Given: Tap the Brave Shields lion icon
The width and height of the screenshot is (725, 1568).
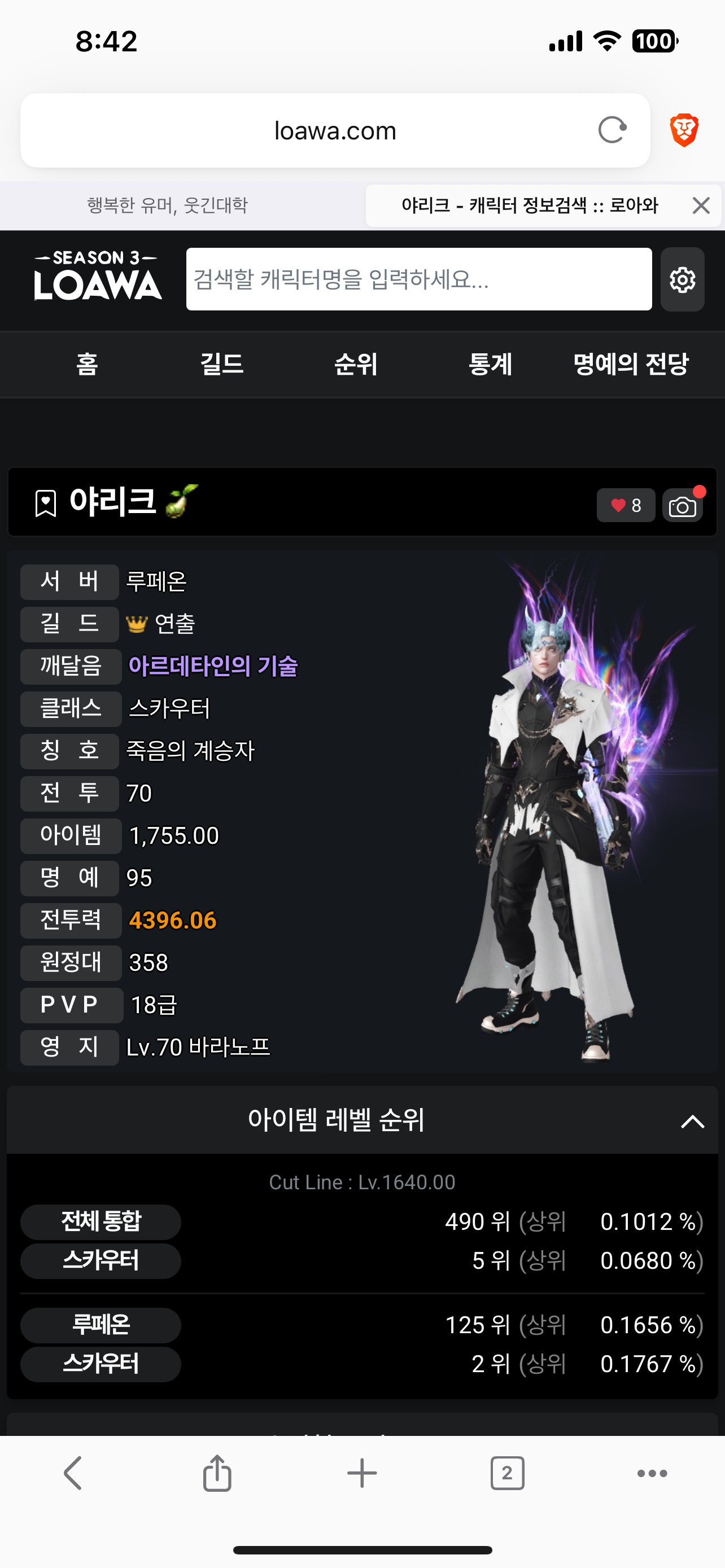Looking at the screenshot, I should click(684, 130).
